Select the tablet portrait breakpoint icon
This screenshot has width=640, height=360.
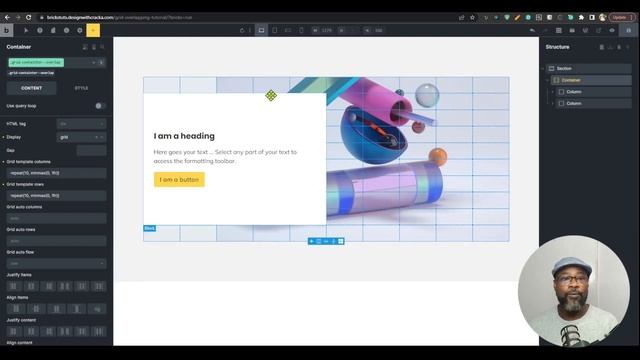point(275,30)
